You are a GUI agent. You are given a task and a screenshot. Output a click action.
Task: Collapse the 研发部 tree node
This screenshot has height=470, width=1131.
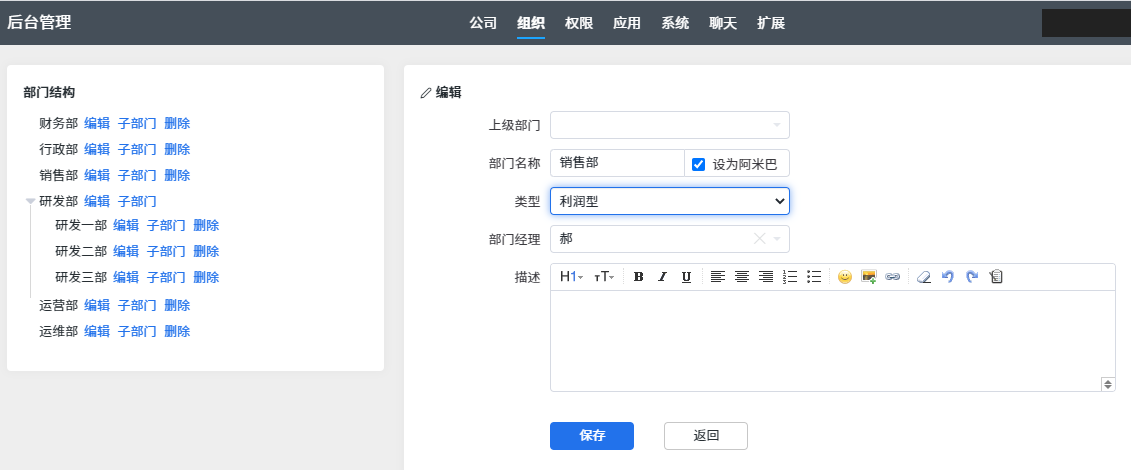point(31,202)
